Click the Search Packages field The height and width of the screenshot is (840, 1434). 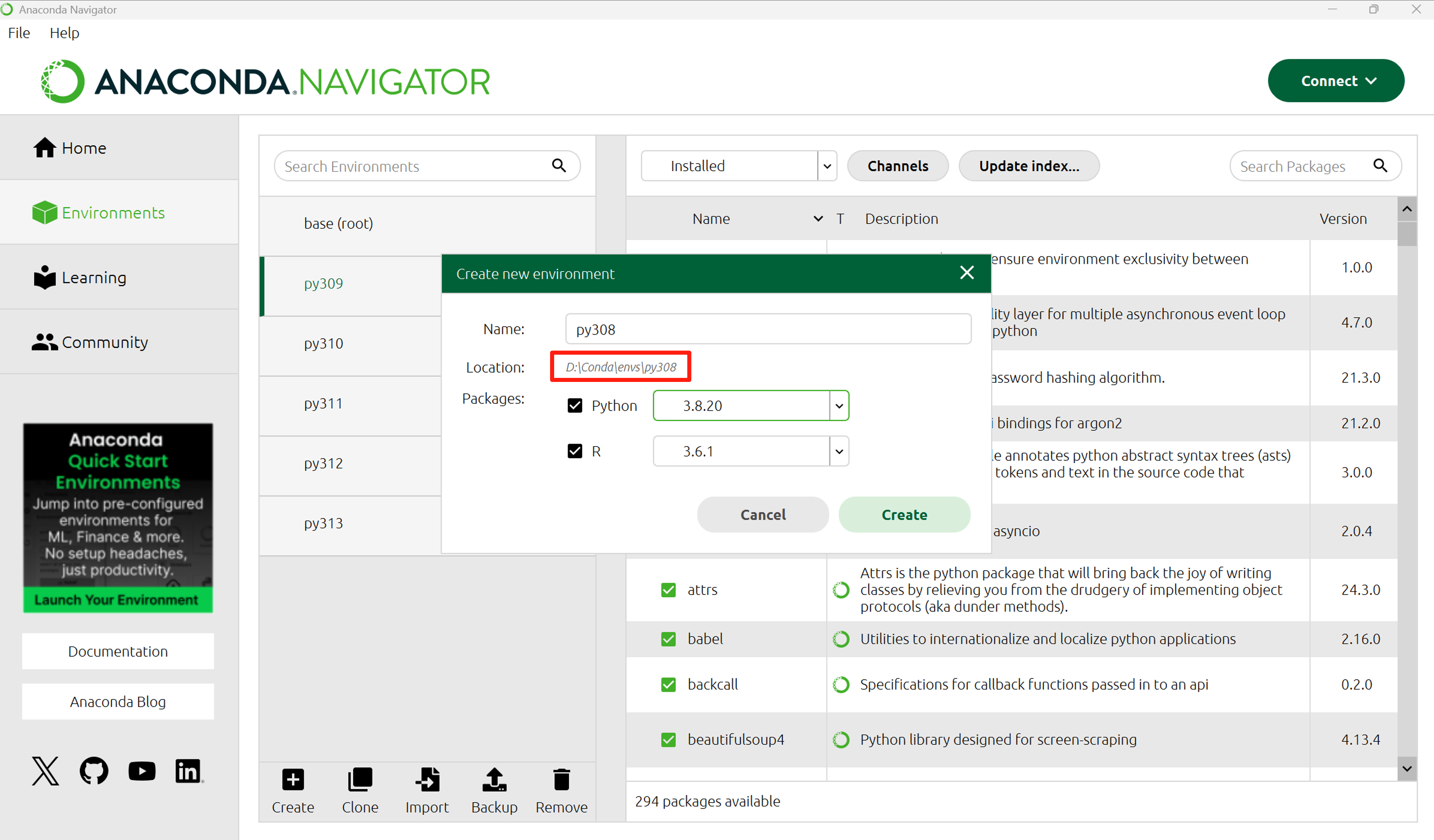click(1315, 165)
